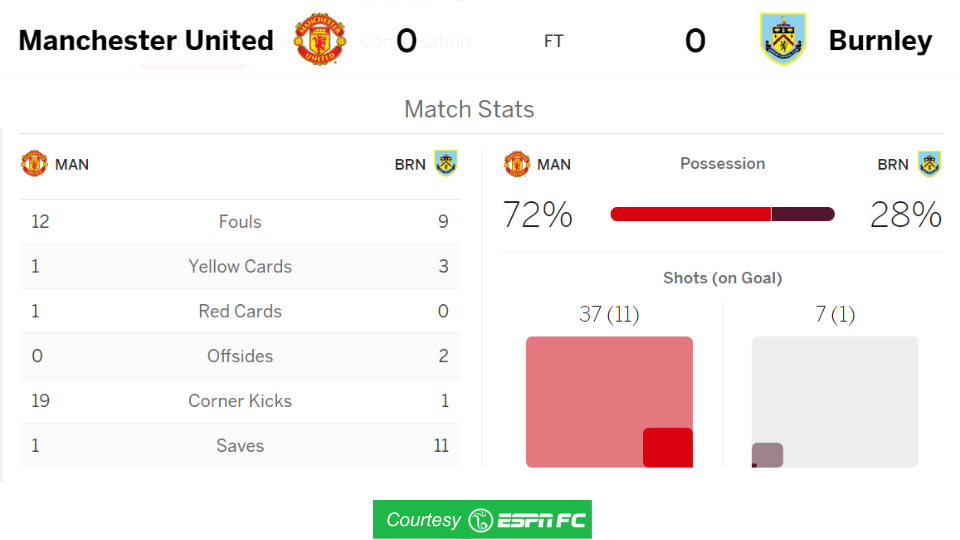Image resolution: width=960 pixels, height=540 pixels.
Task: Click the FT match status label
Action: coord(553,41)
